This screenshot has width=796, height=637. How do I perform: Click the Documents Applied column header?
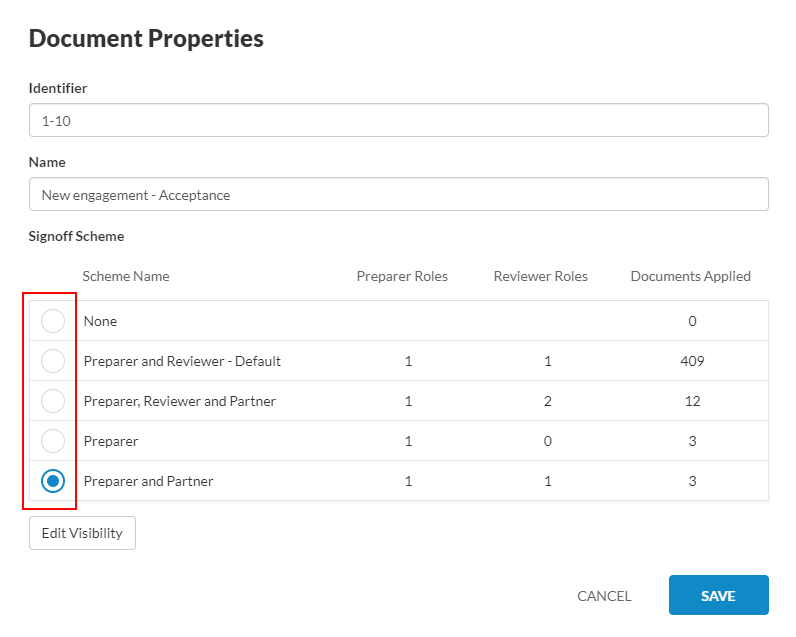[x=690, y=276]
